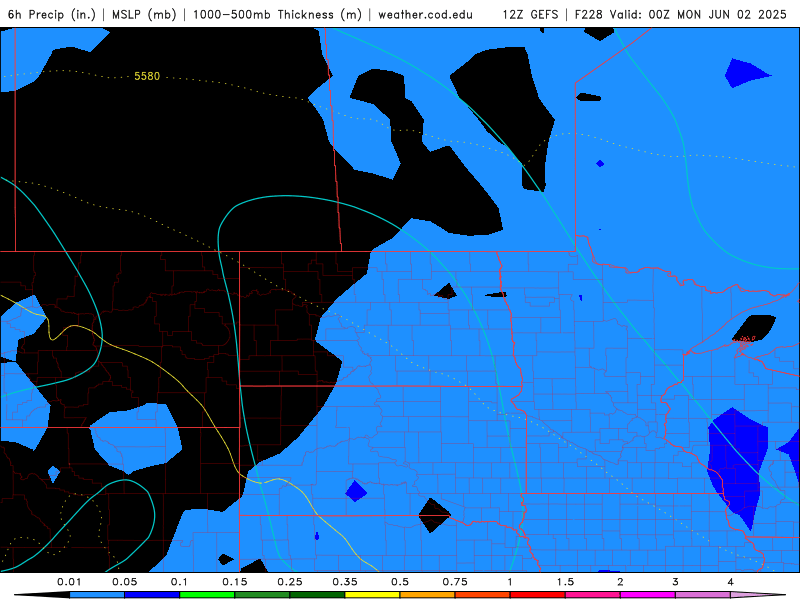Select the red legend color segment
800x600 pixels.
[538, 595]
